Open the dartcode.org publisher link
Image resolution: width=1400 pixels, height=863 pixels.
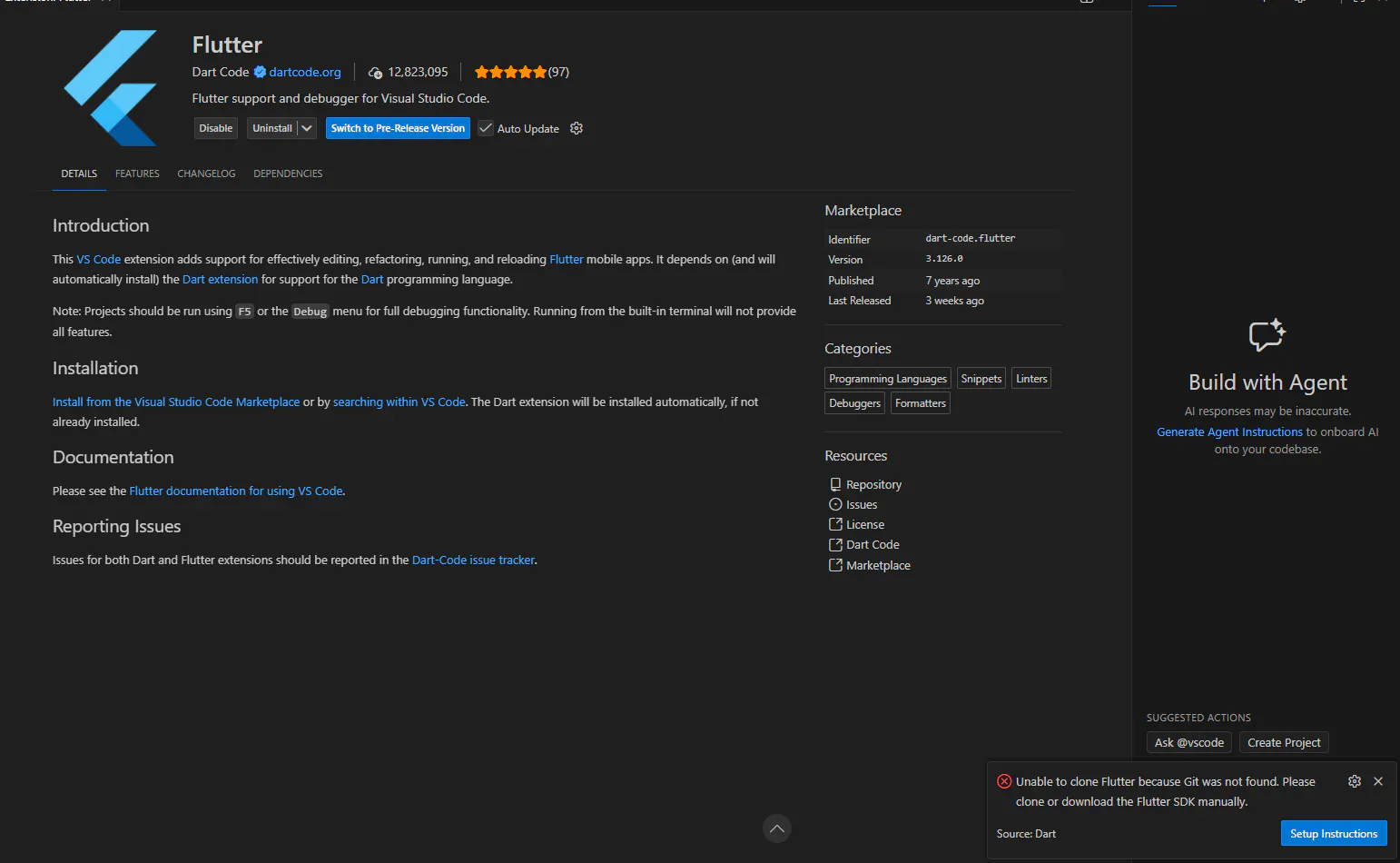click(305, 72)
